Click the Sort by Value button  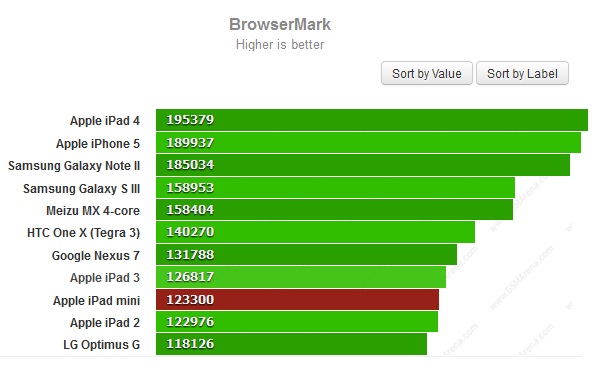426,73
